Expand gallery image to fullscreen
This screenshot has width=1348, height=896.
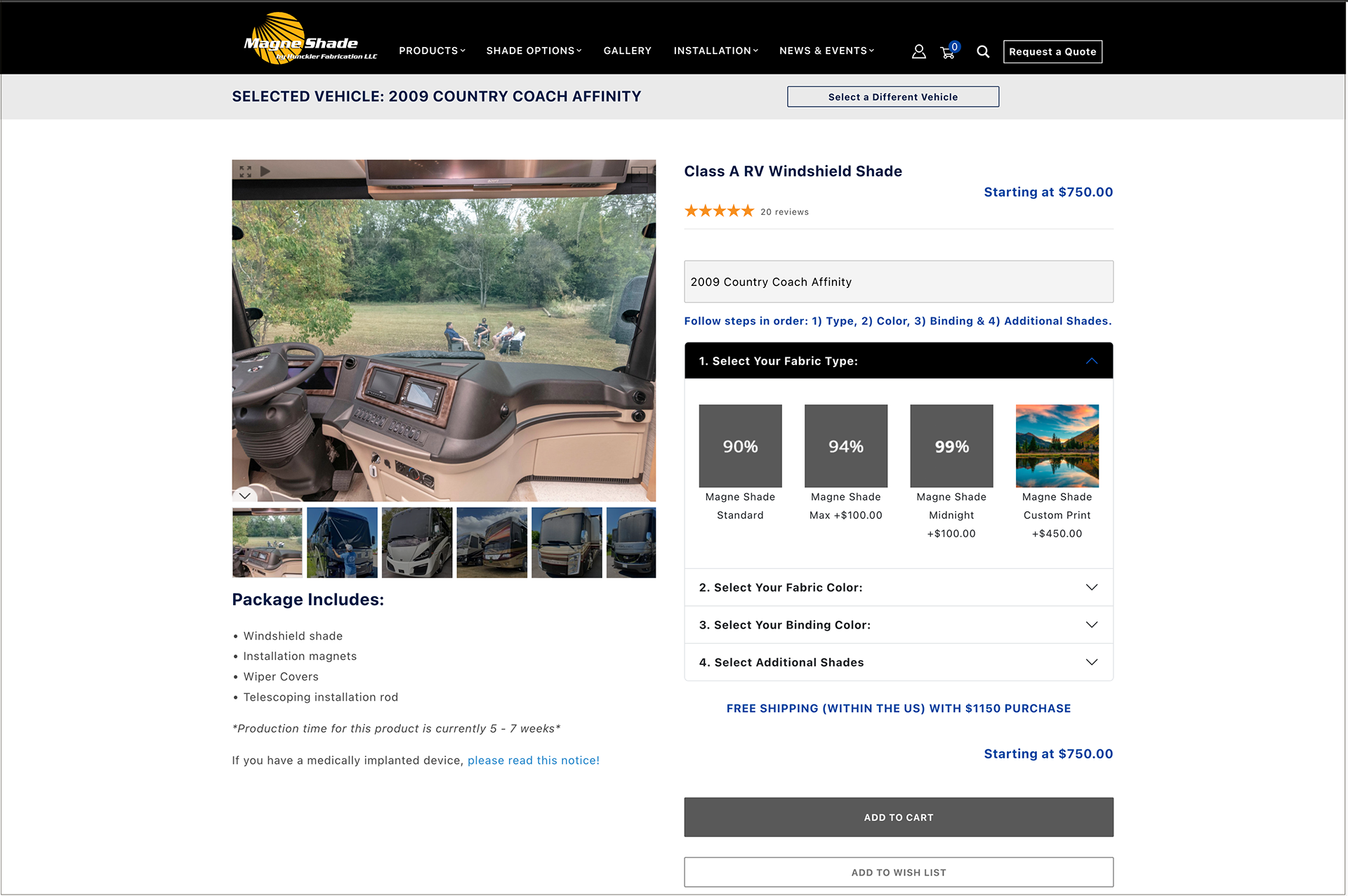(x=245, y=171)
